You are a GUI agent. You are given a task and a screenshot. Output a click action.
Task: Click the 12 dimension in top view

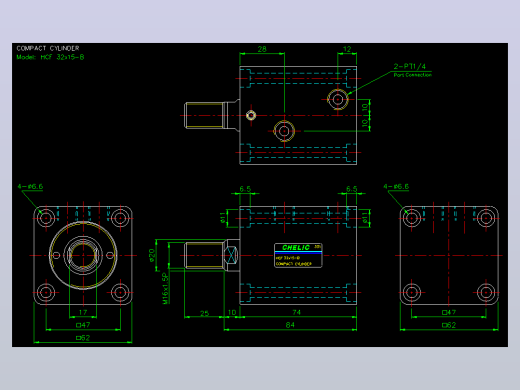click(x=347, y=49)
